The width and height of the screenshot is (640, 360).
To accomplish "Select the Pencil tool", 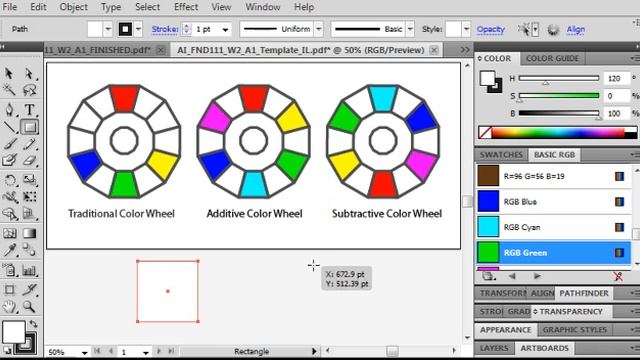I will (x=29, y=144).
